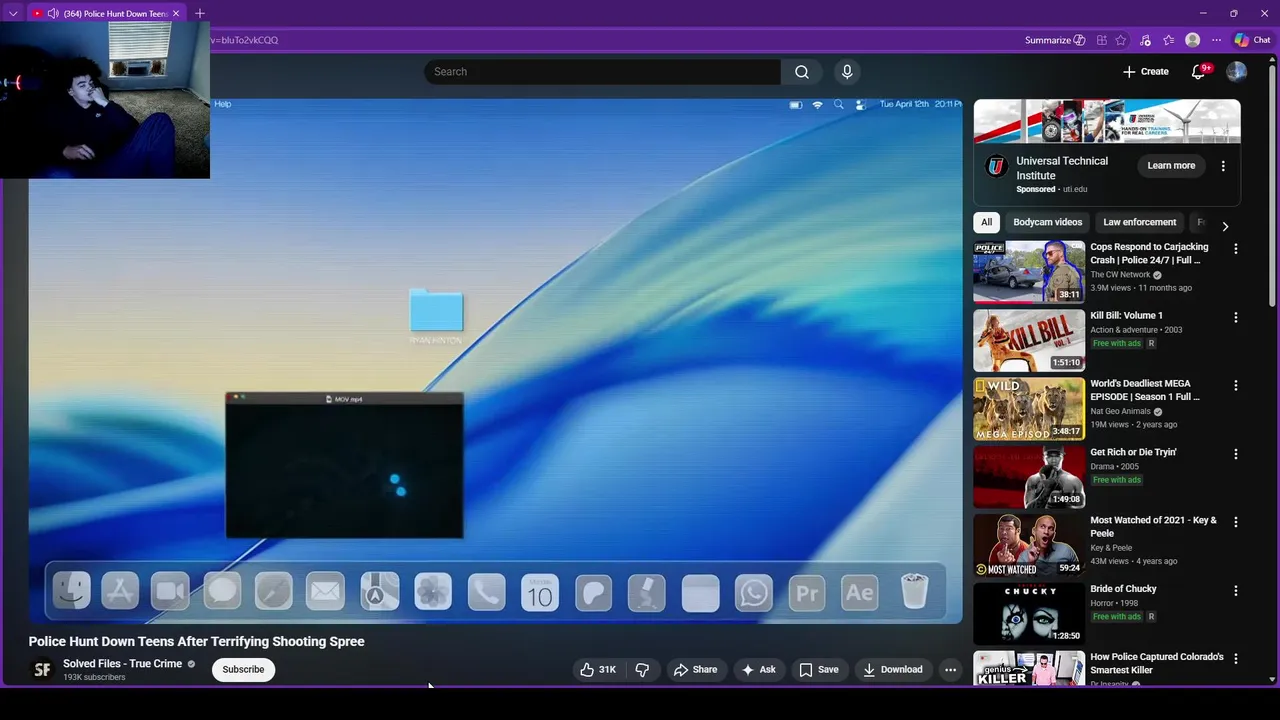Viewport: 1280px width, 720px height.
Task: Open World's Deadliest MEGA EPISODE thumbnail
Action: (x=1029, y=409)
